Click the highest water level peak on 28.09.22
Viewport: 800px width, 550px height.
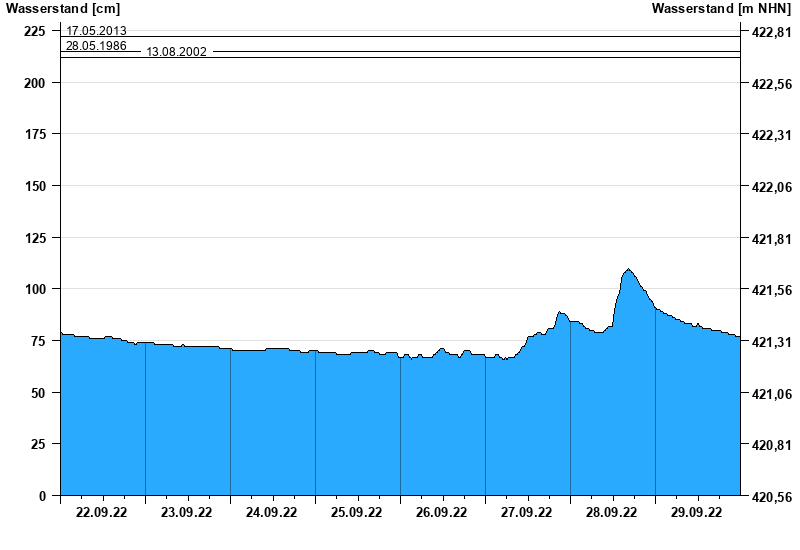pyautogui.click(x=628, y=269)
